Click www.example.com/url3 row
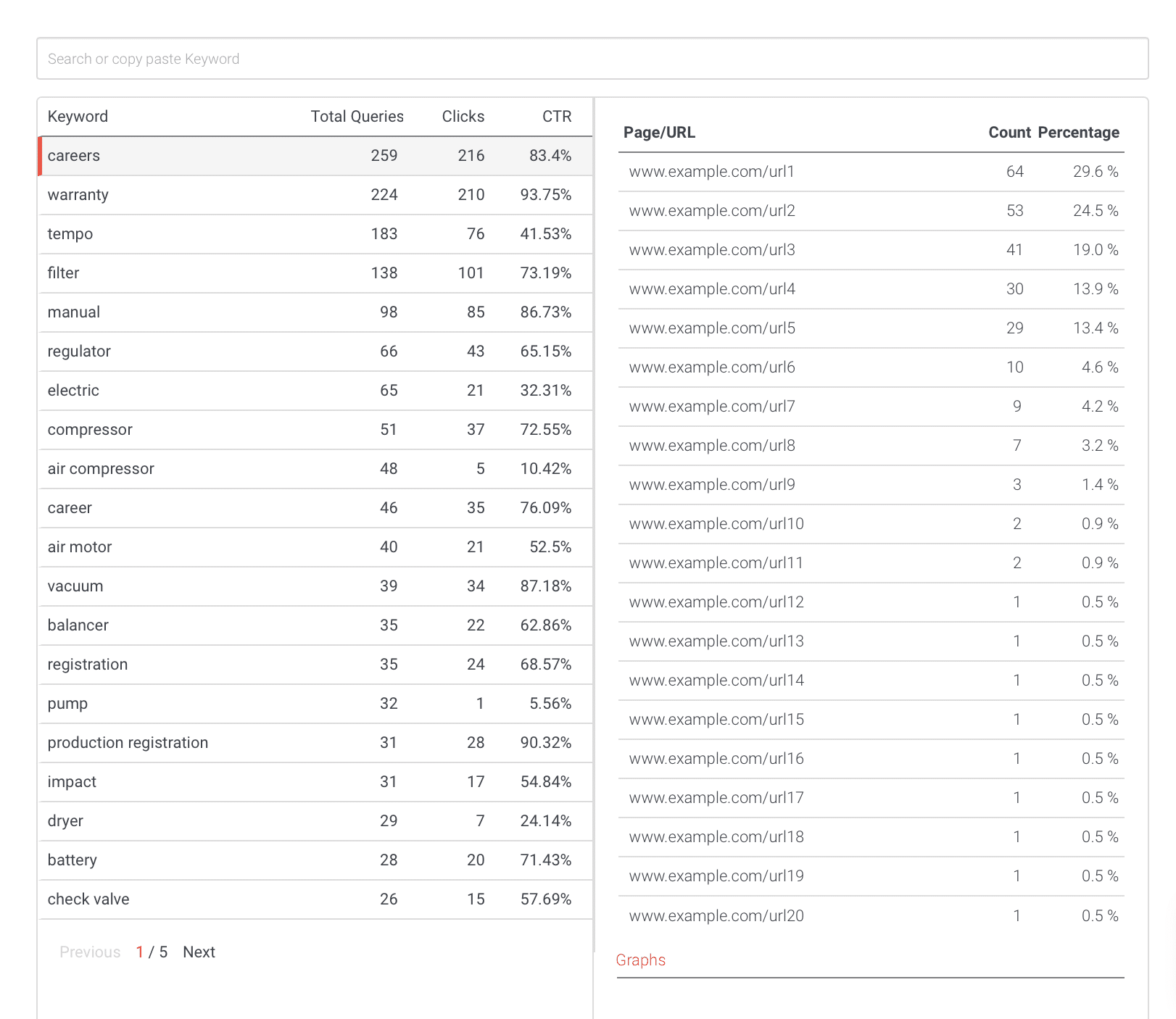This screenshot has height=1019, width=1176. (x=871, y=250)
